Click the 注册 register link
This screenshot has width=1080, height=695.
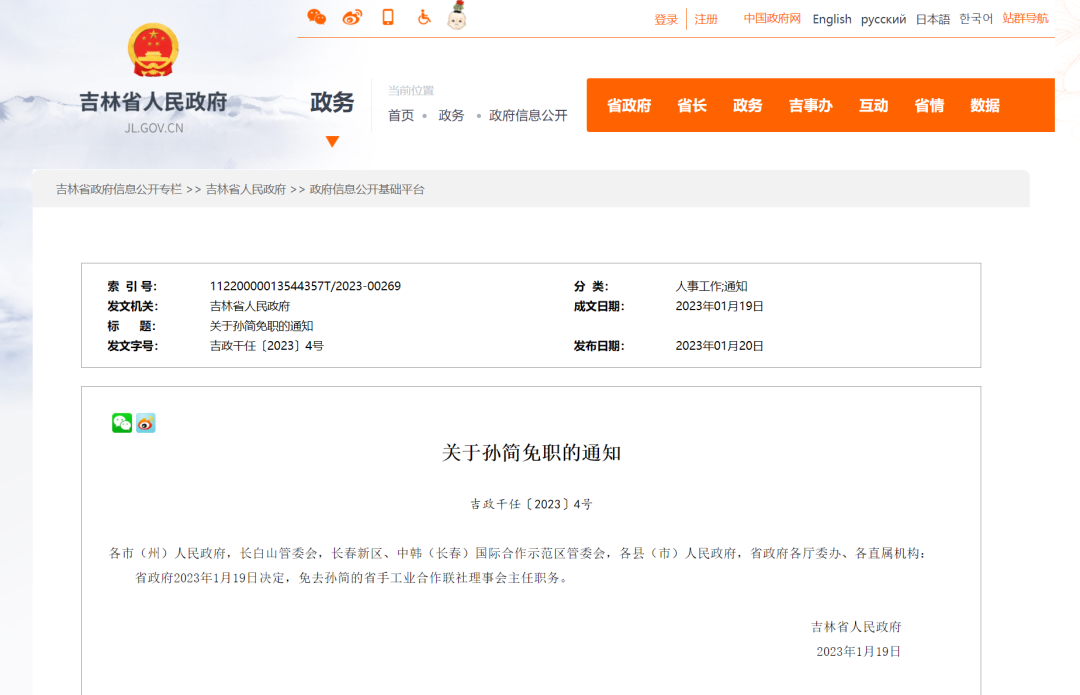[x=706, y=19]
